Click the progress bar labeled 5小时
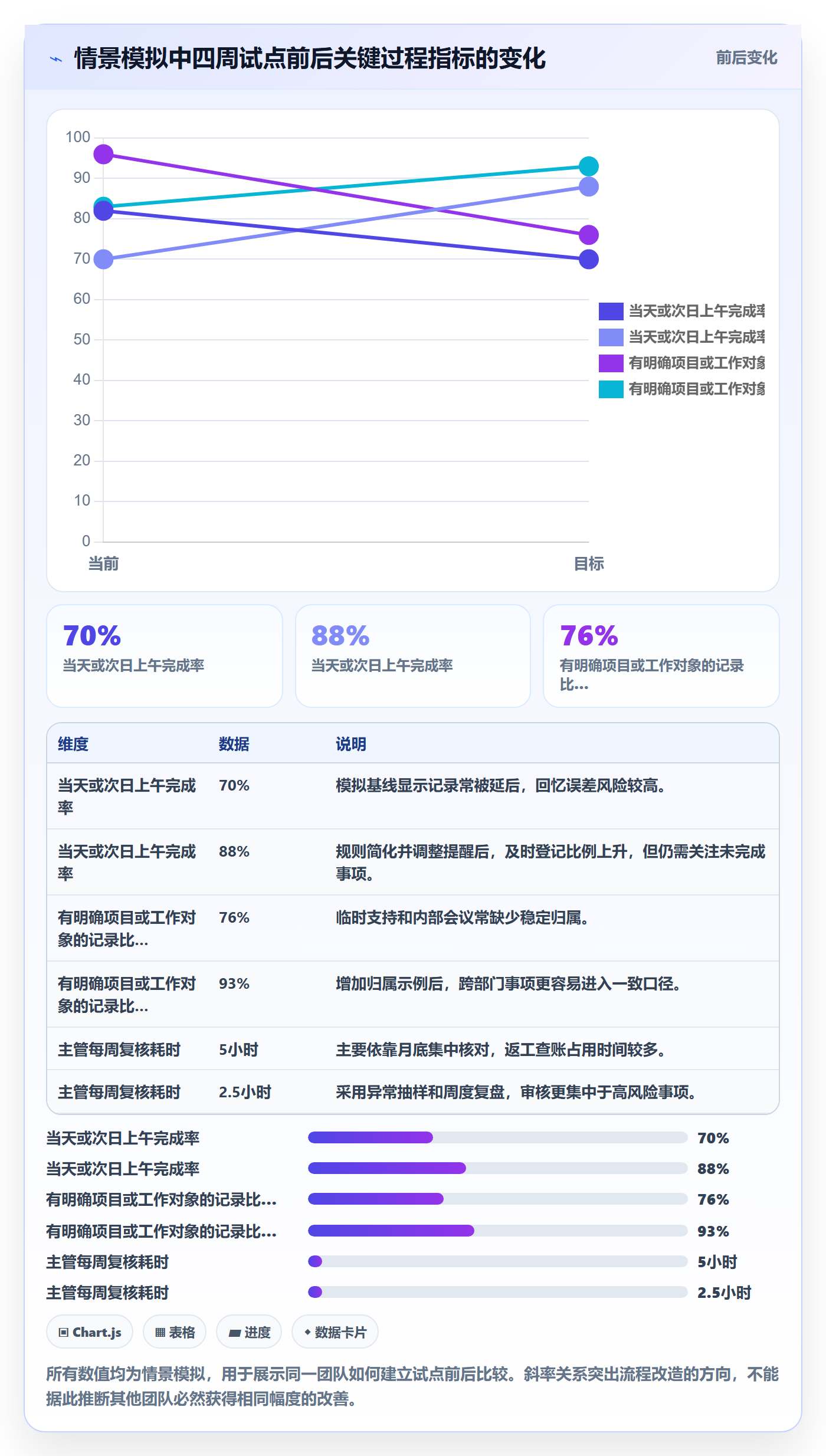The image size is (826, 1456). [497, 1261]
